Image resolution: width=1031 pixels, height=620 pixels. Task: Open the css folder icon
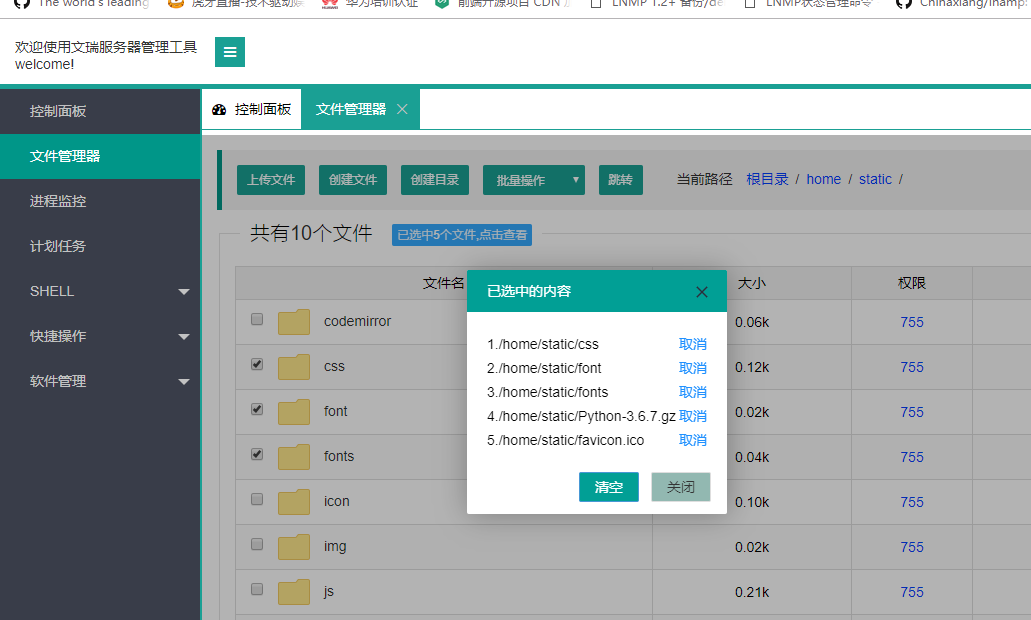pos(293,365)
